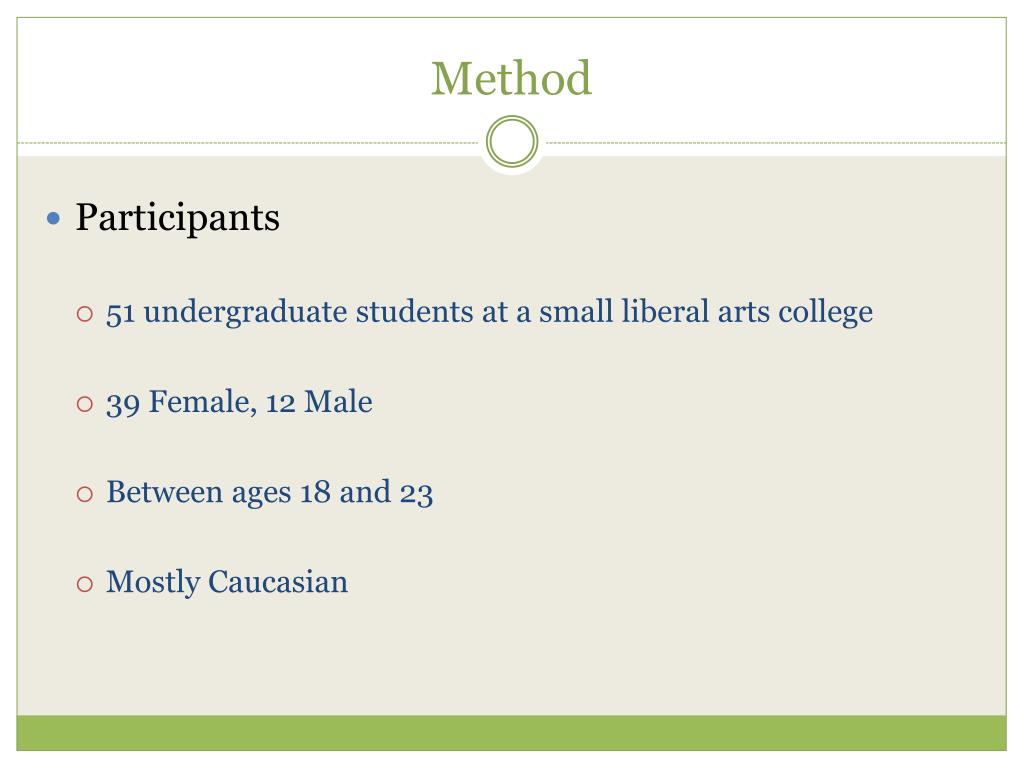Select the '39 Female' text

(x=181, y=402)
